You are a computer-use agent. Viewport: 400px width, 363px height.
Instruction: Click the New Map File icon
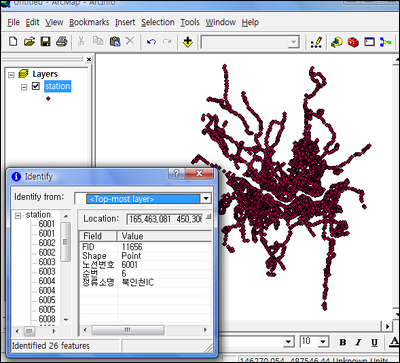click(x=13, y=42)
